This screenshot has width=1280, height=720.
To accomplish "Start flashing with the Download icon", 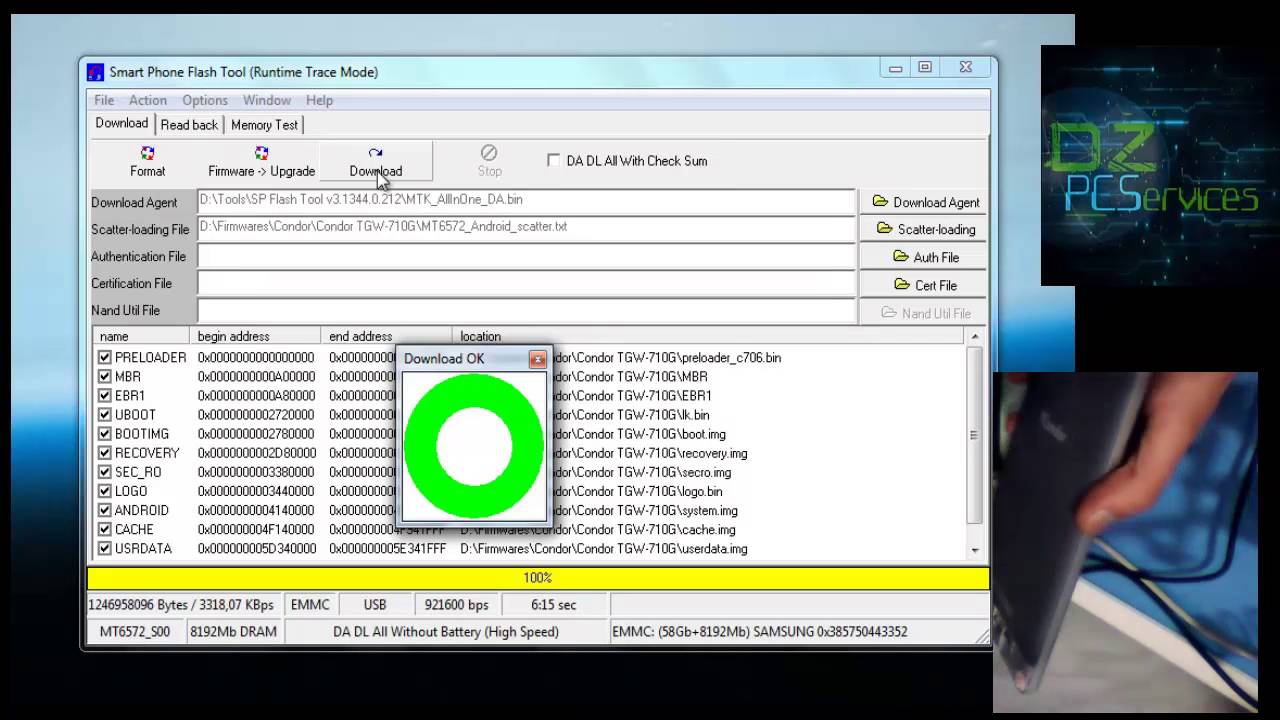I will tap(375, 162).
